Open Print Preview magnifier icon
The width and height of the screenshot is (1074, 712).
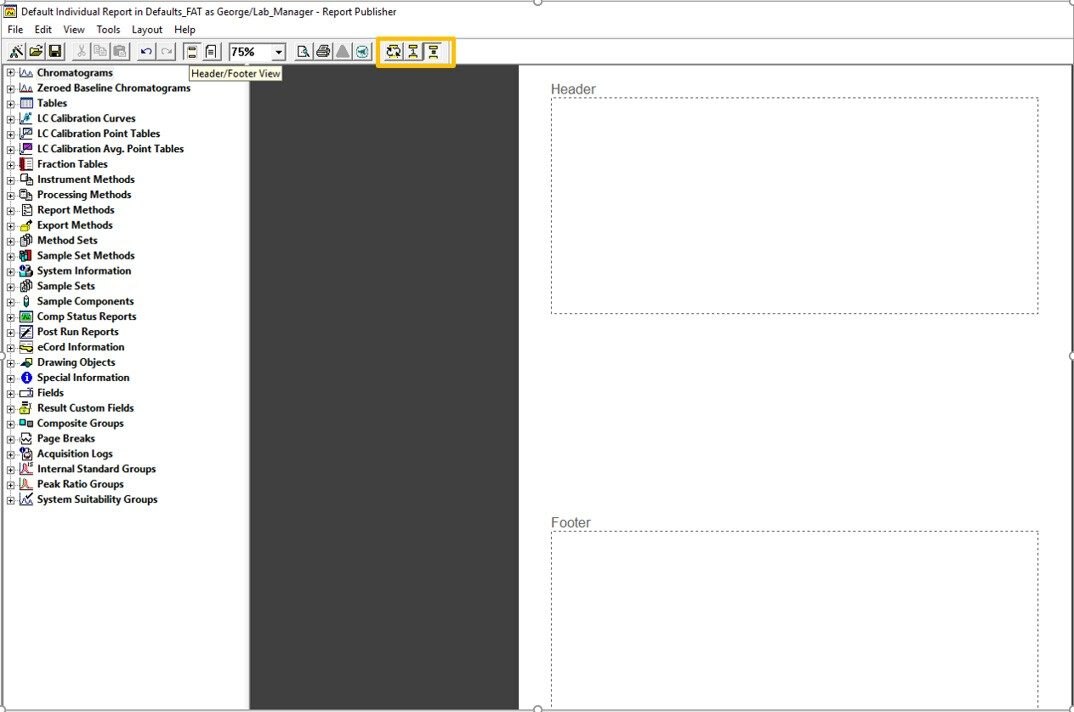coord(303,51)
